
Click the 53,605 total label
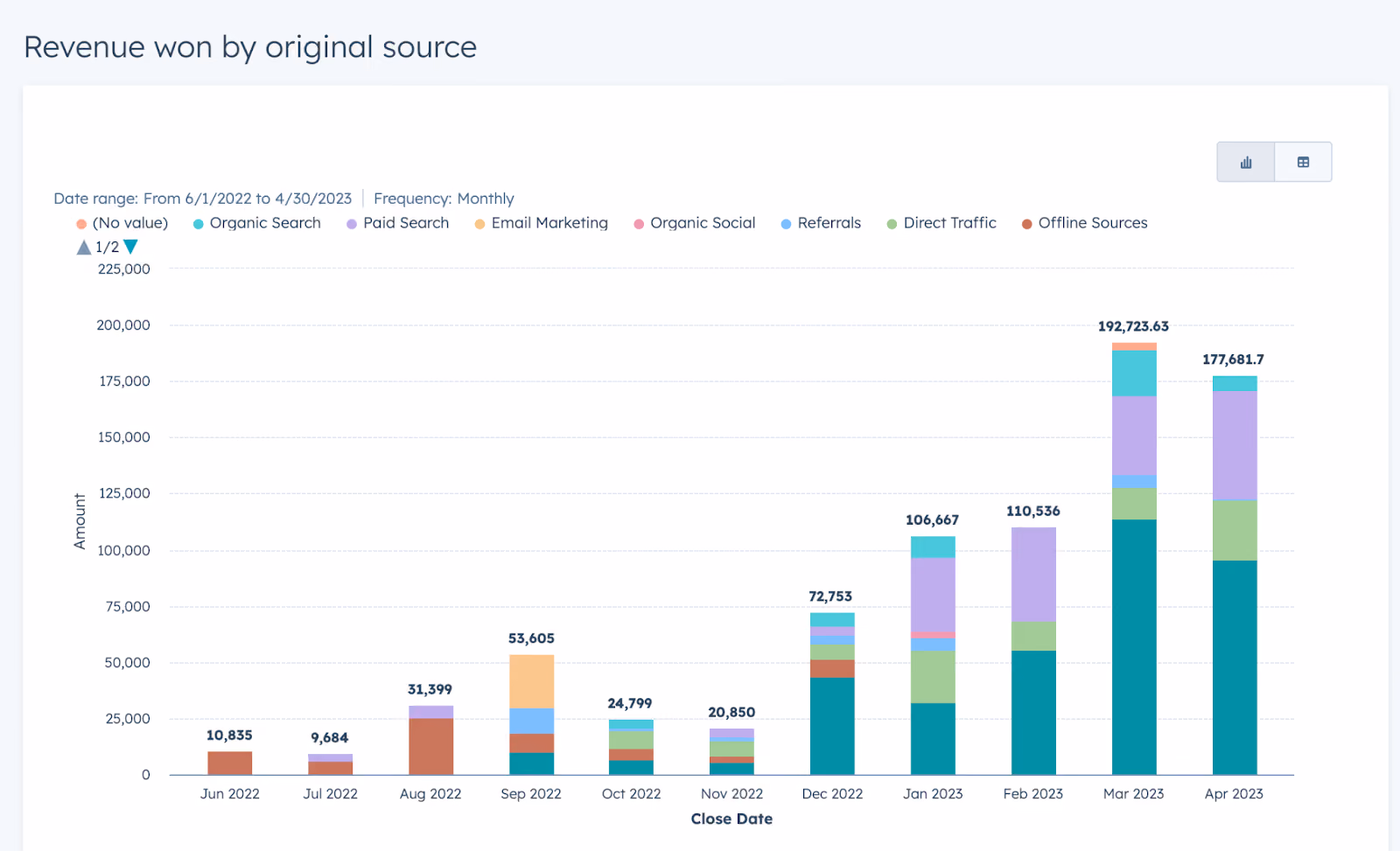pyautogui.click(x=531, y=638)
